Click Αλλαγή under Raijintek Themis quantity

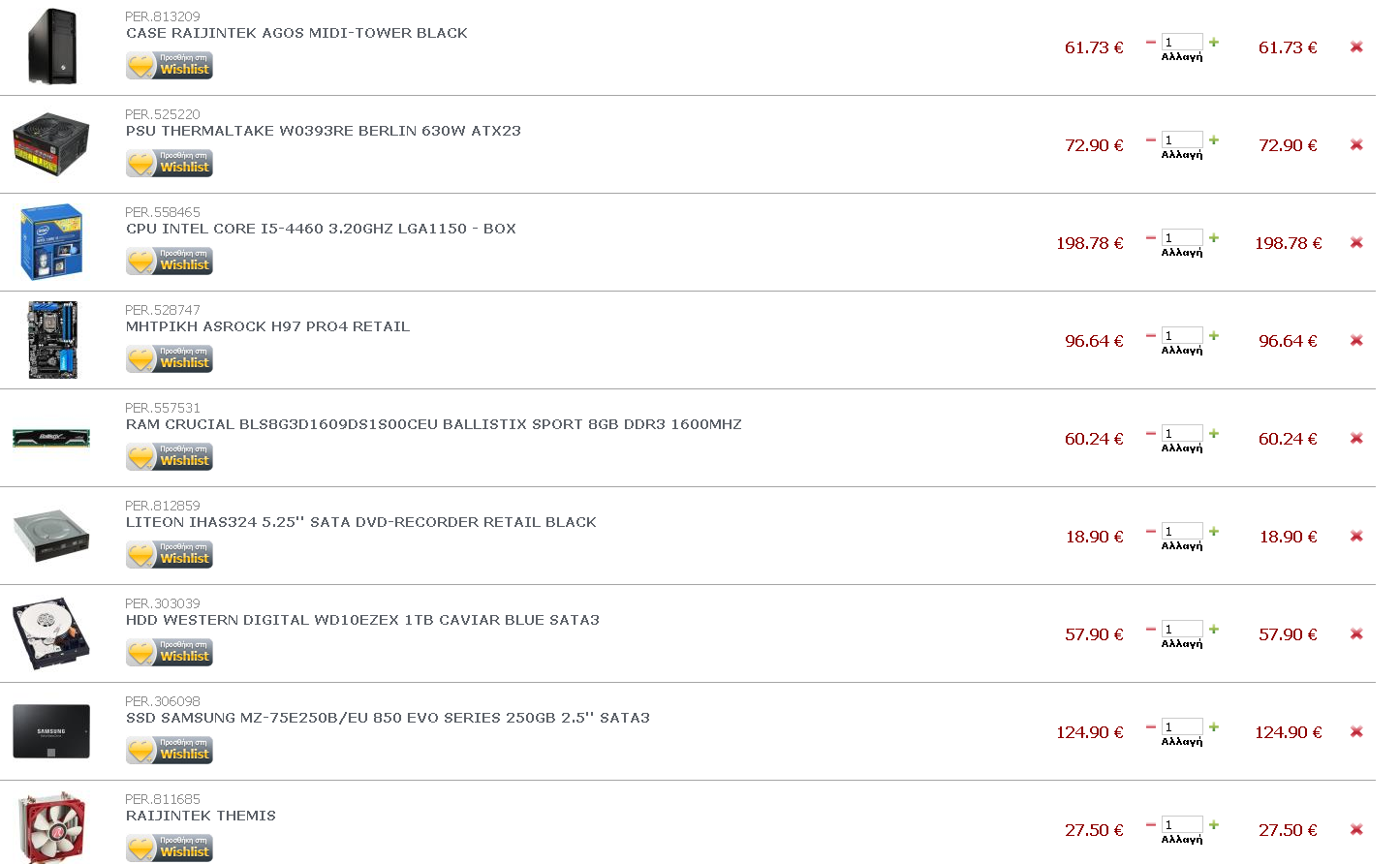click(x=1182, y=840)
